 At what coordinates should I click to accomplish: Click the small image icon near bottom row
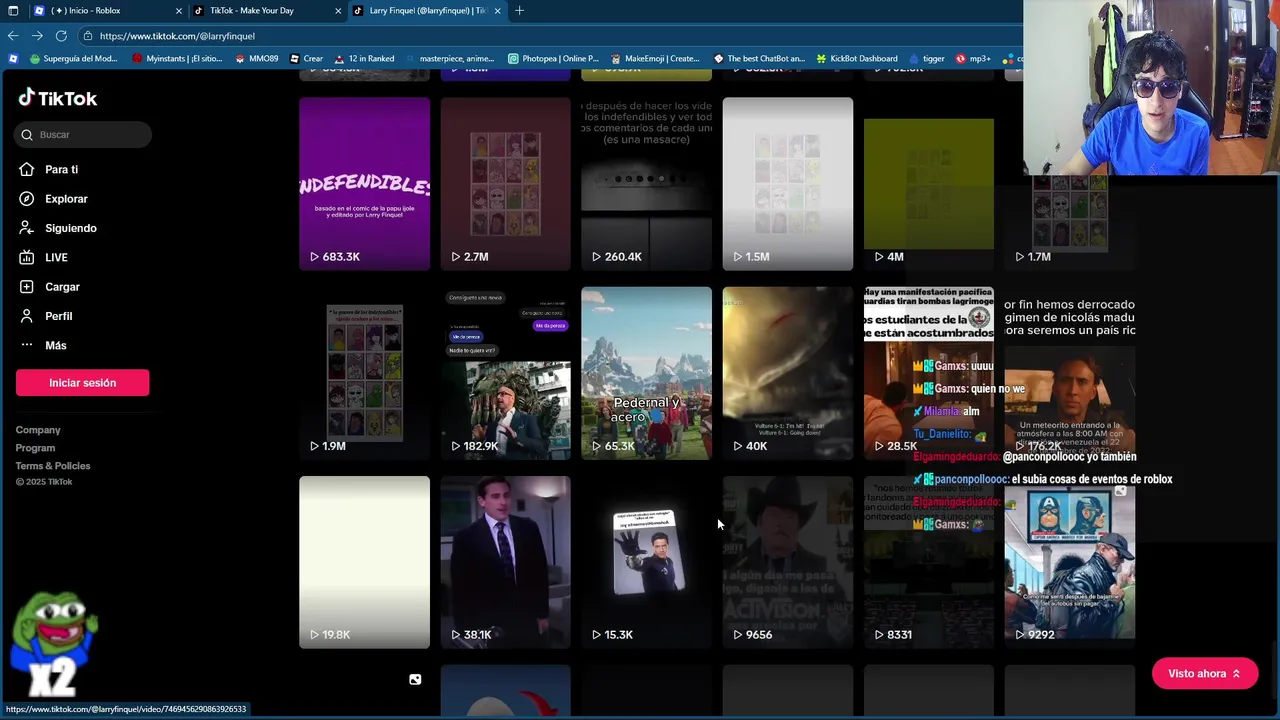[415, 680]
